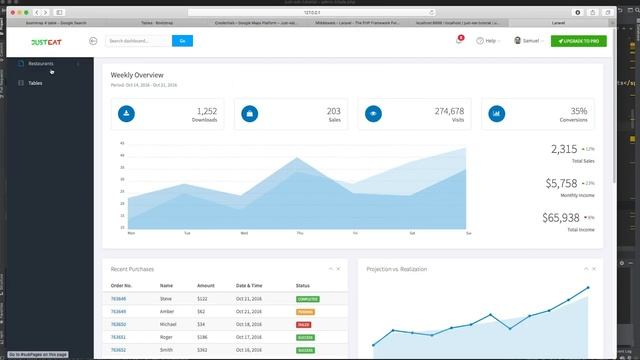The image size is (640, 360).
Task: Click the Weekly Overview heading
Action: [x=137, y=75]
